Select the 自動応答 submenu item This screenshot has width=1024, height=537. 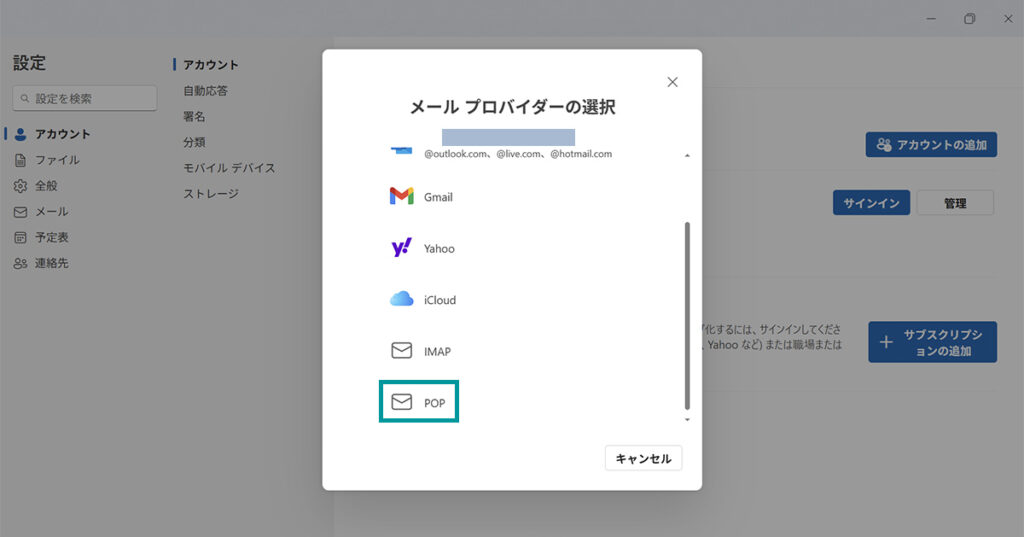click(x=205, y=91)
